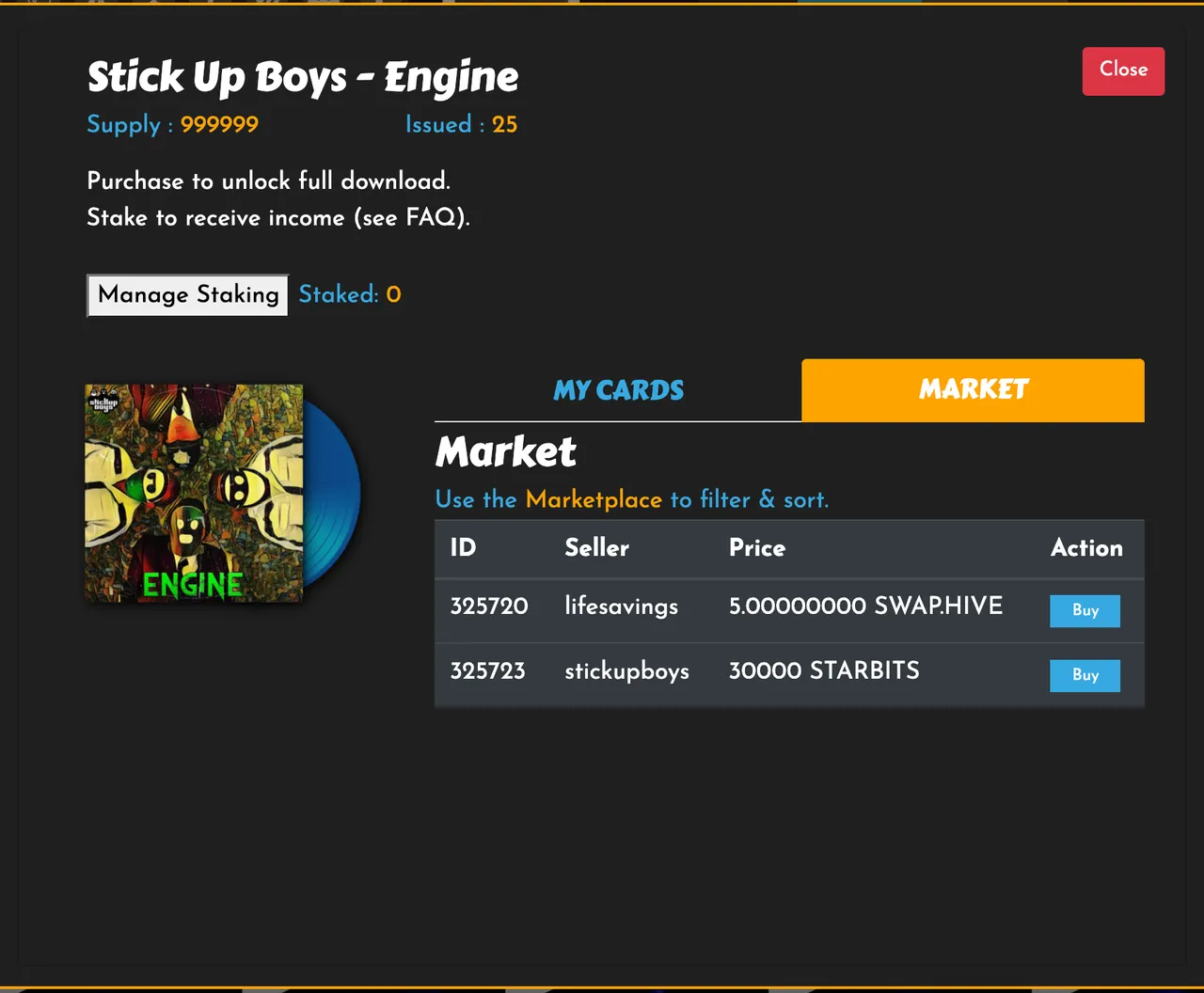Click the Supply value 999999
The image size is (1204, 993).
pos(219,125)
